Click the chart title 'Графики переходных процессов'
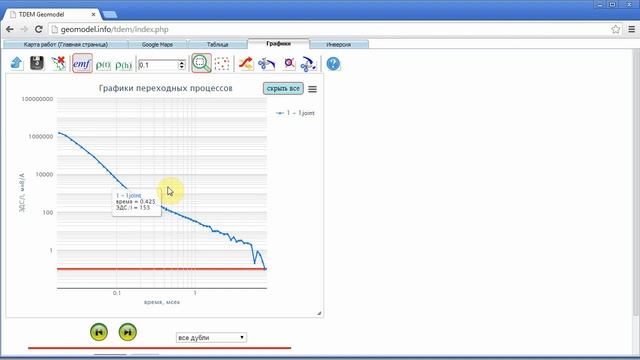 pos(166,88)
